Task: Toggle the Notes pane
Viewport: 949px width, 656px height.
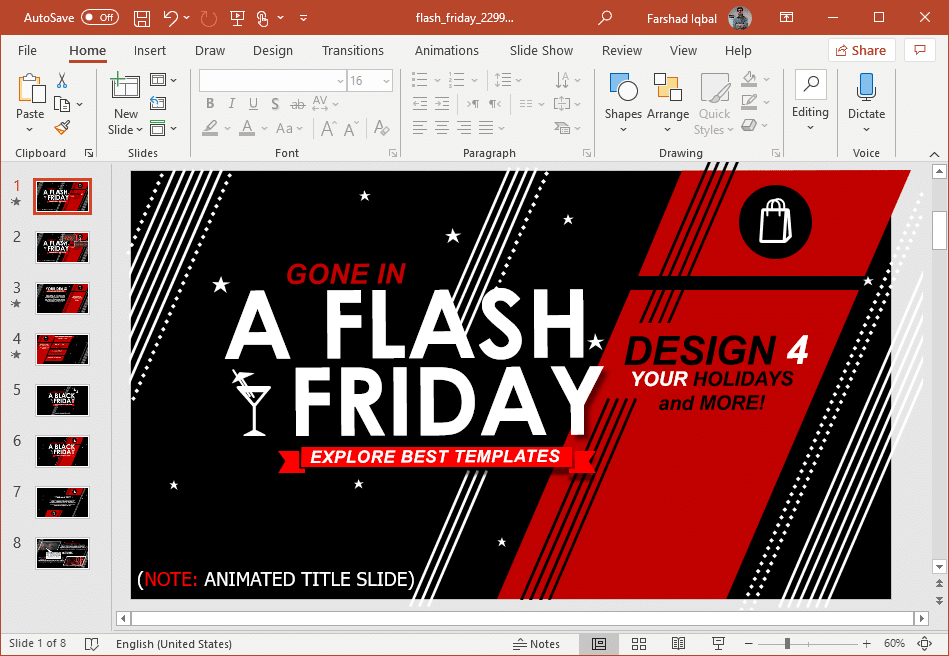Action: [536, 644]
